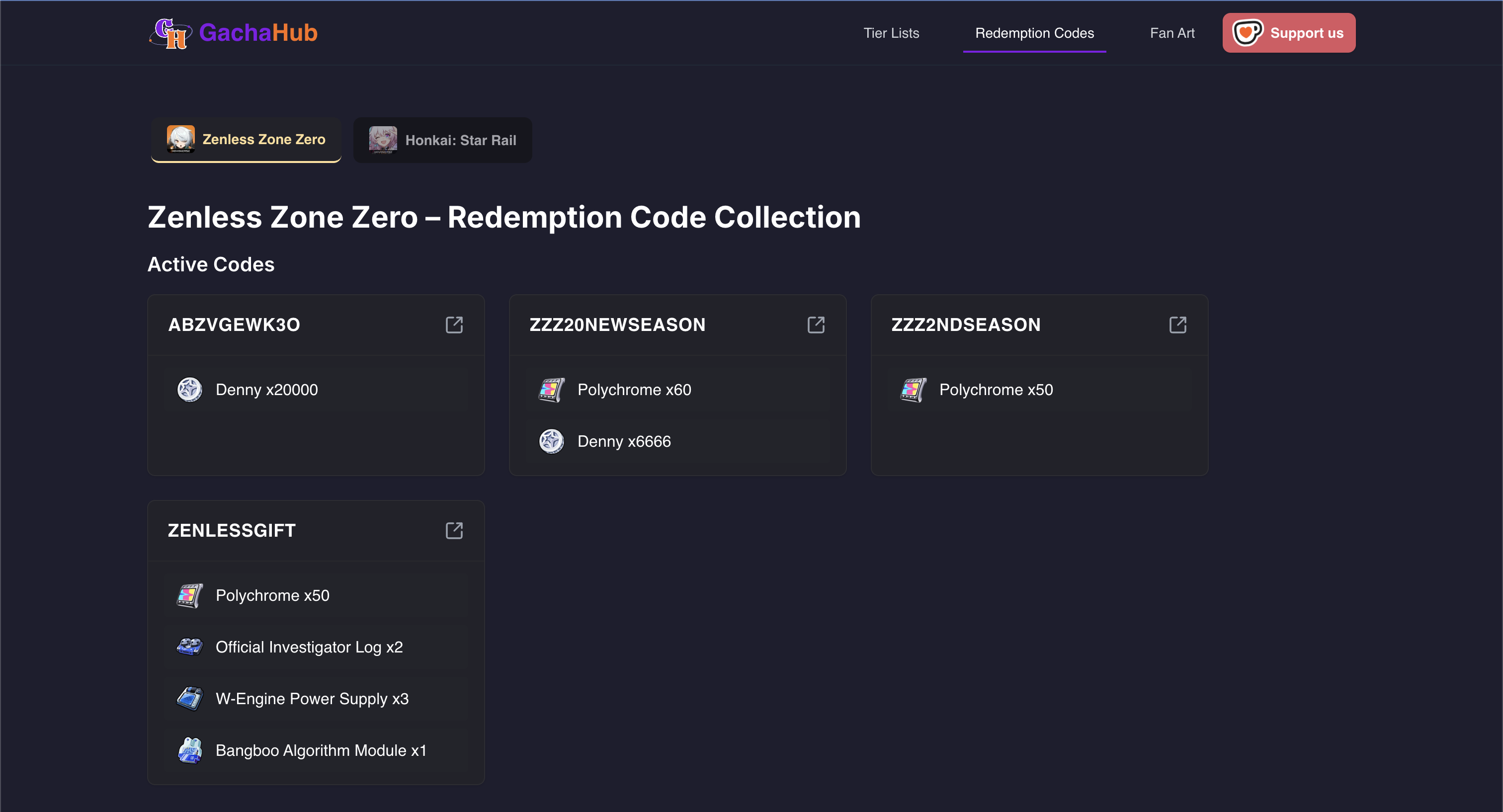Open external link for ZZZ2NDSEASON code
1503x812 pixels.
coord(1178,325)
